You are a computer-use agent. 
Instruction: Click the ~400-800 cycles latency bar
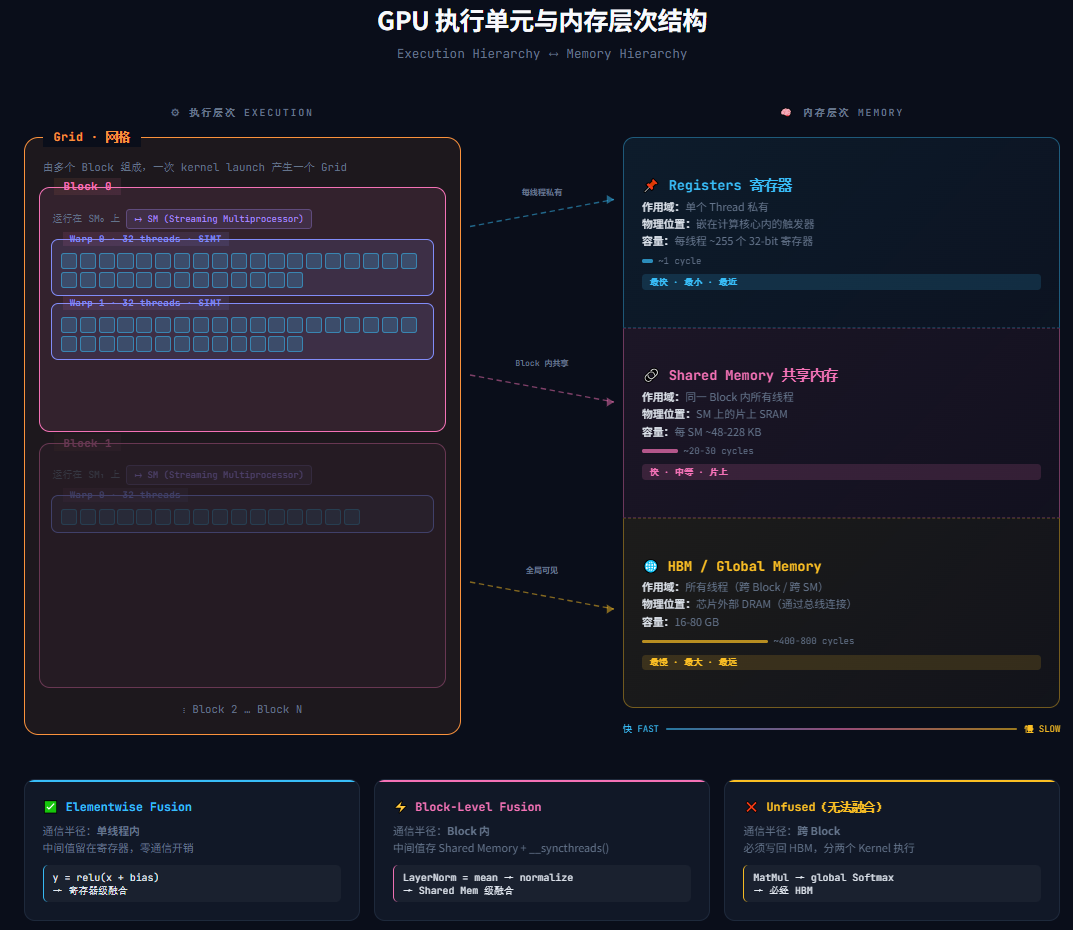pyautogui.click(x=705, y=641)
